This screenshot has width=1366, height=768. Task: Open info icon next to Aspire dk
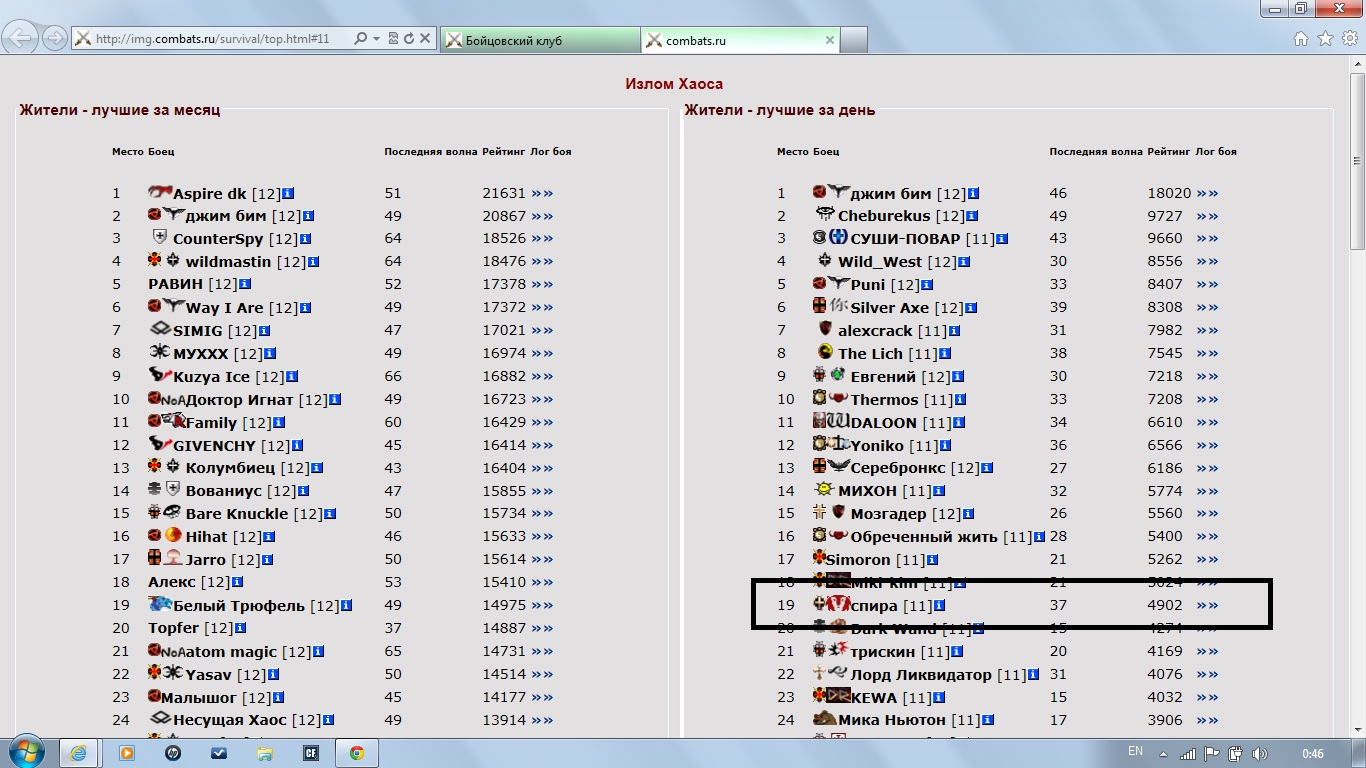tap(289, 193)
